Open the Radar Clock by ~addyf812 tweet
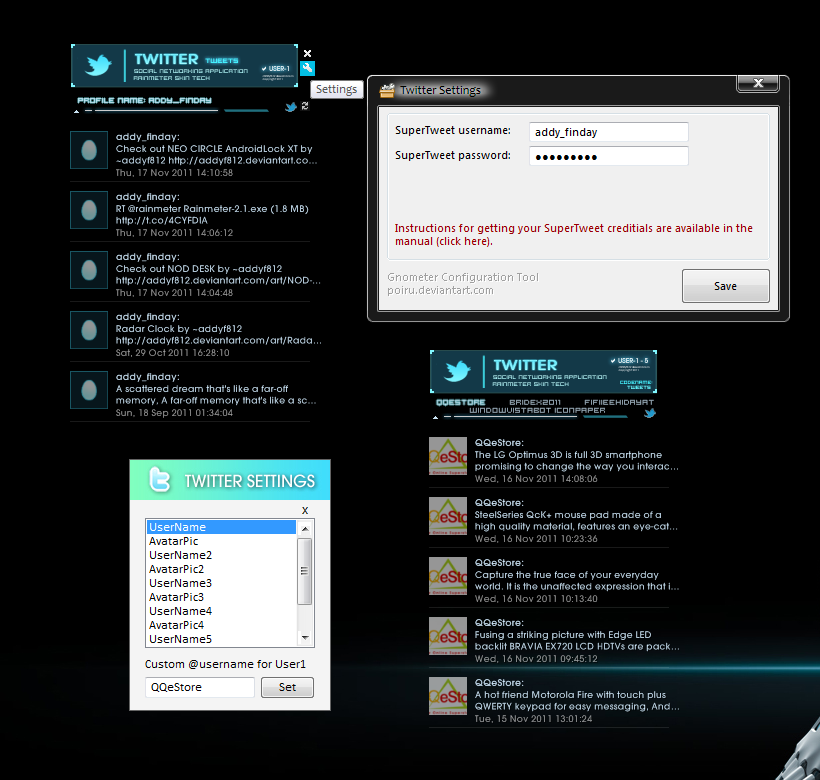This screenshot has height=780, width=820. [x=218, y=335]
